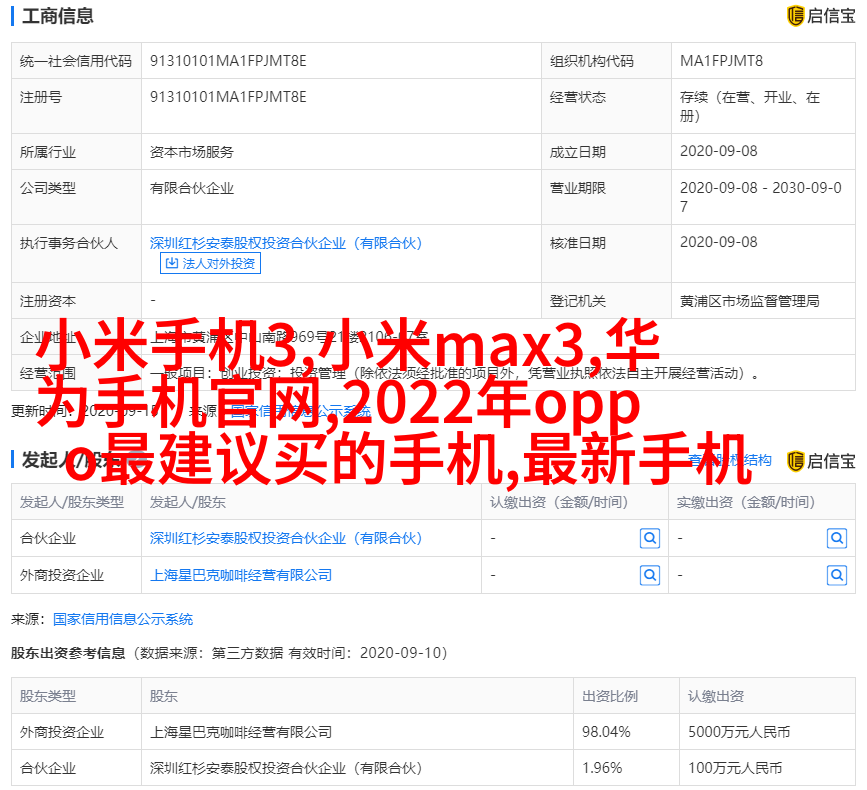Image resolution: width=867 pixels, height=790 pixels.
Task: Click 发起人/股东类型 column header
Action: pyautogui.click(x=72, y=502)
